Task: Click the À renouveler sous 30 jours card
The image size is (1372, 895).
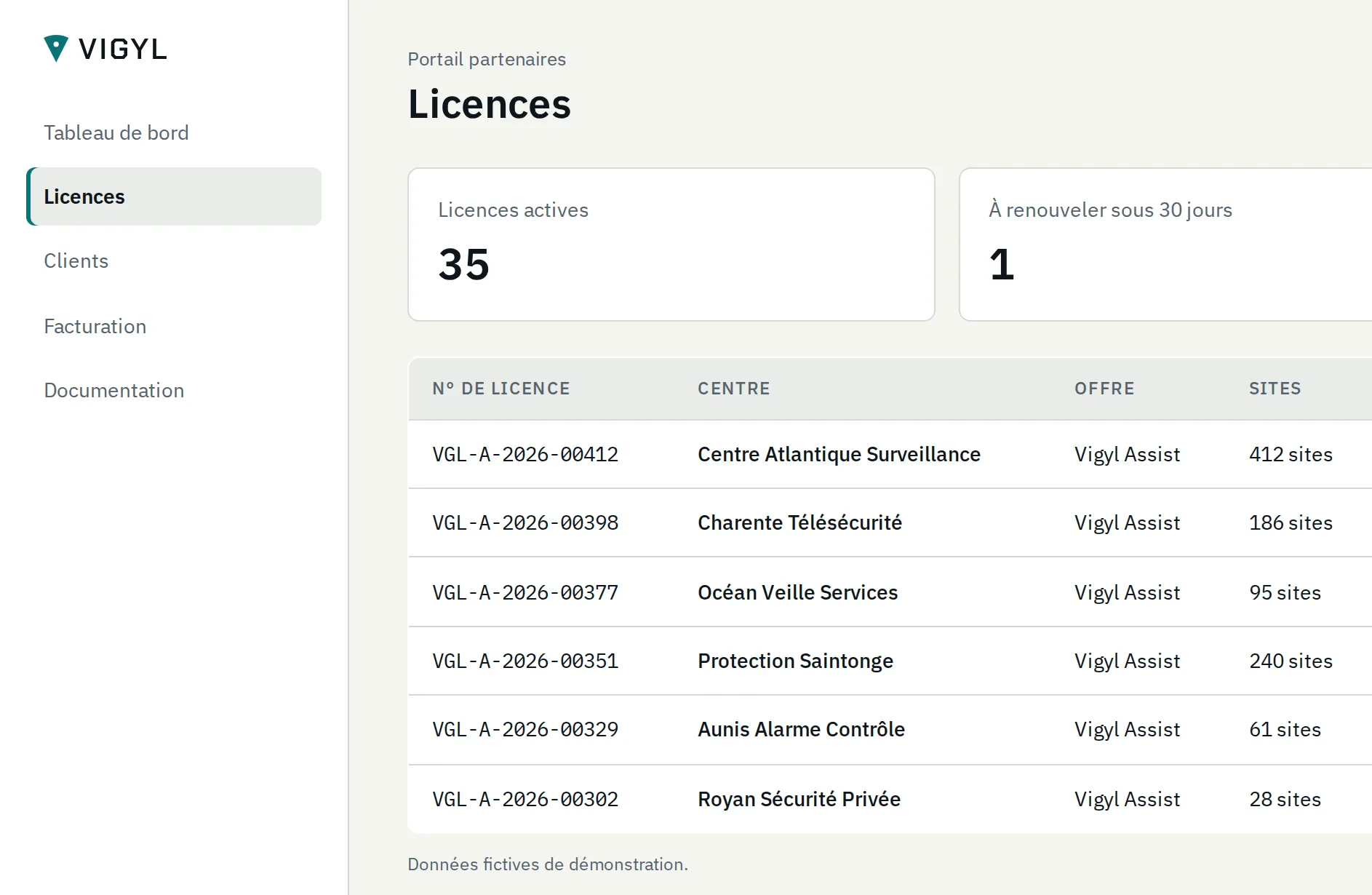Action: click(x=1165, y=244)
